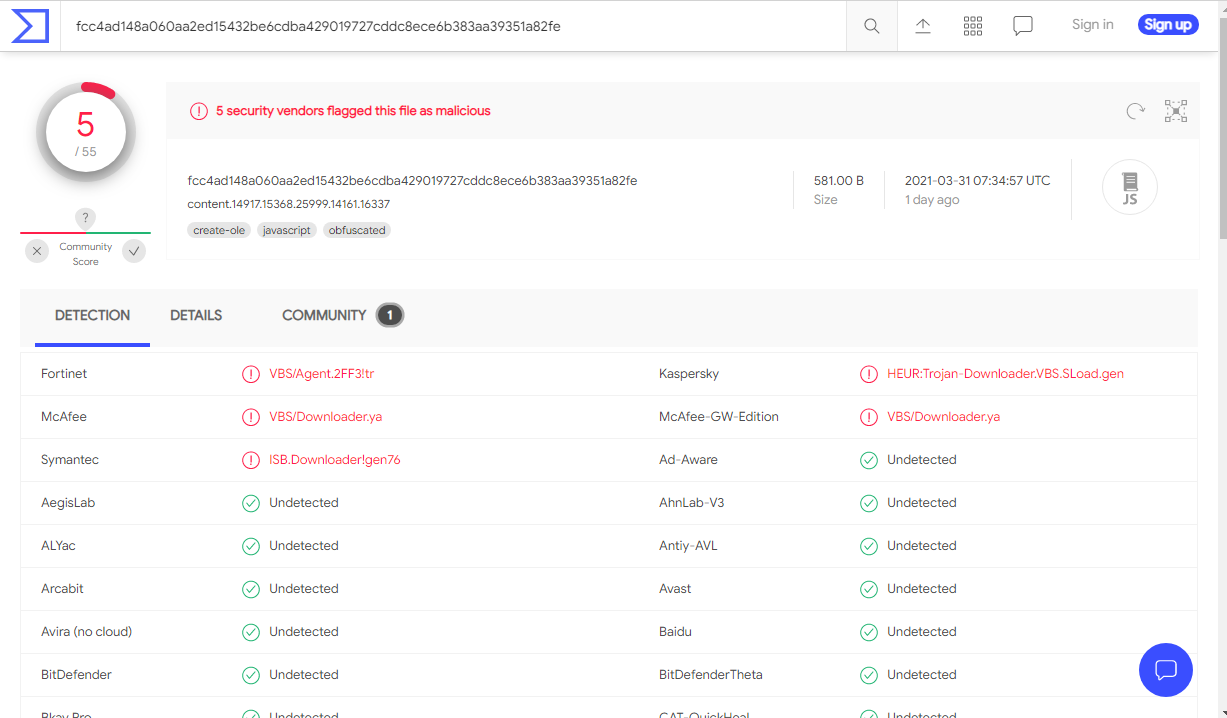Click the community count badge 1
Screen dimensions: 1227x718
tap(390, 316)
